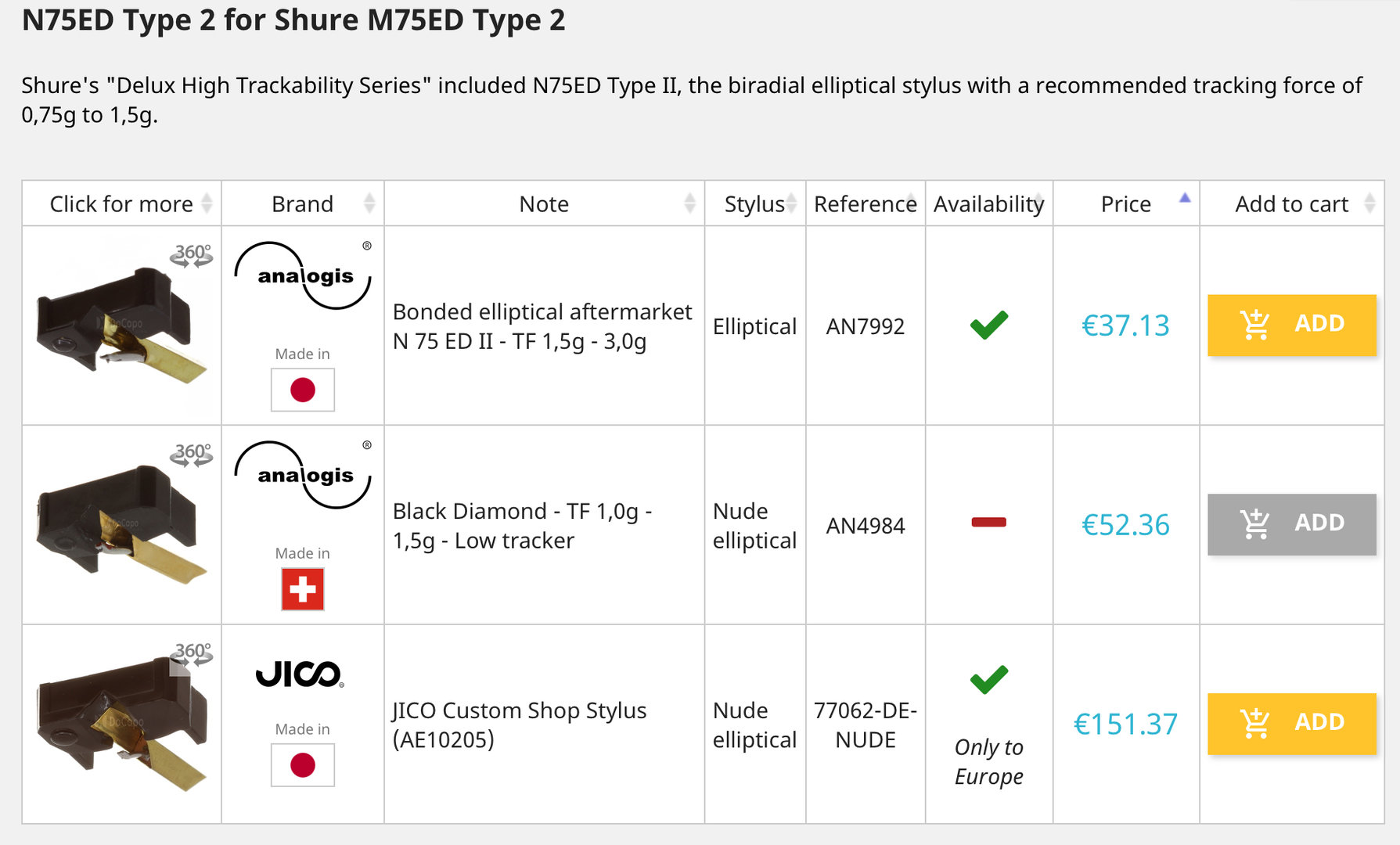Sort the table by the Price column

point(1126,204)
